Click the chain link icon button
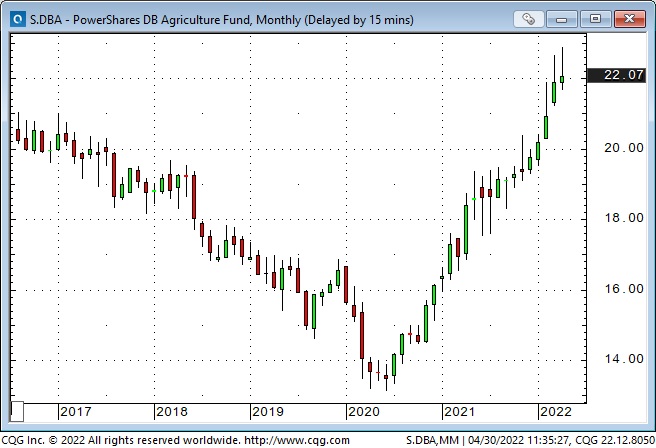This screenshot has height=448, width=656. 528,19
